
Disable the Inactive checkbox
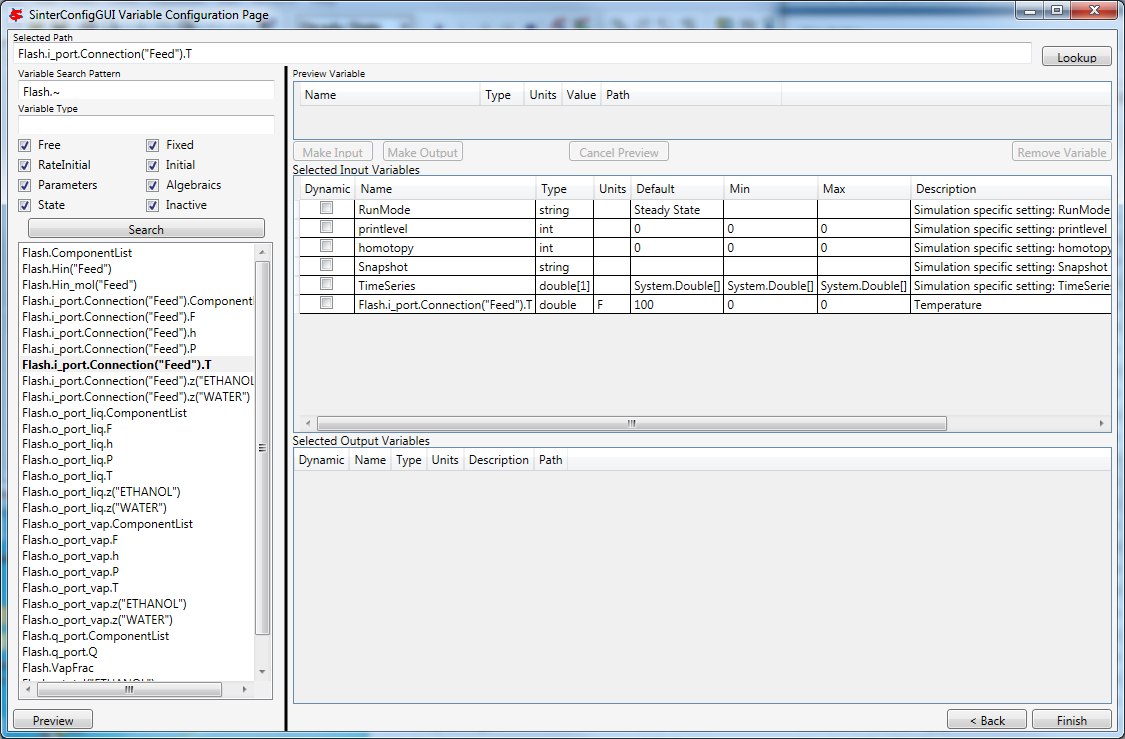tap(153, 206)
